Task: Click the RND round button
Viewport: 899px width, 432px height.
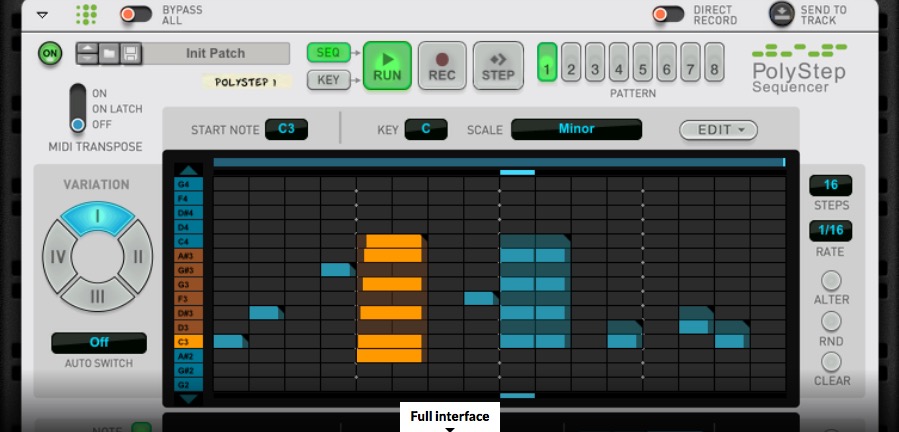Action: pos(831,322)
